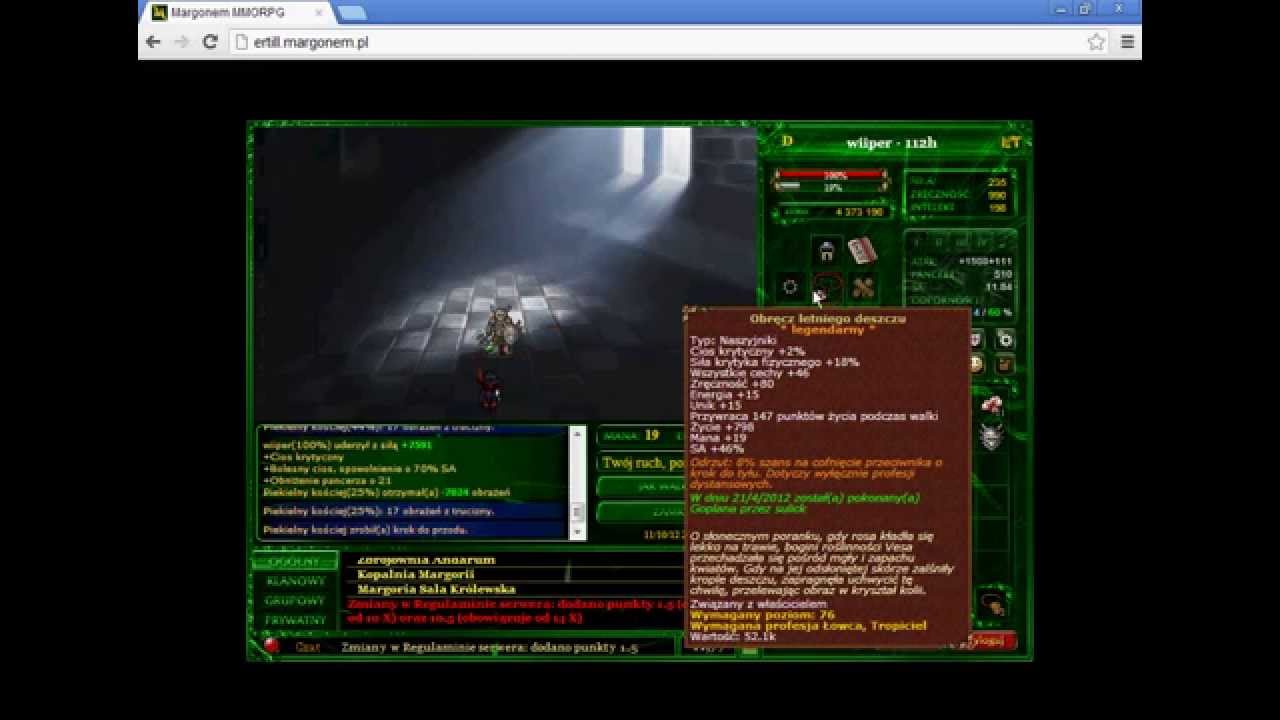Click the red chat orb icon
1280x720 pixels.
(272, 646)
